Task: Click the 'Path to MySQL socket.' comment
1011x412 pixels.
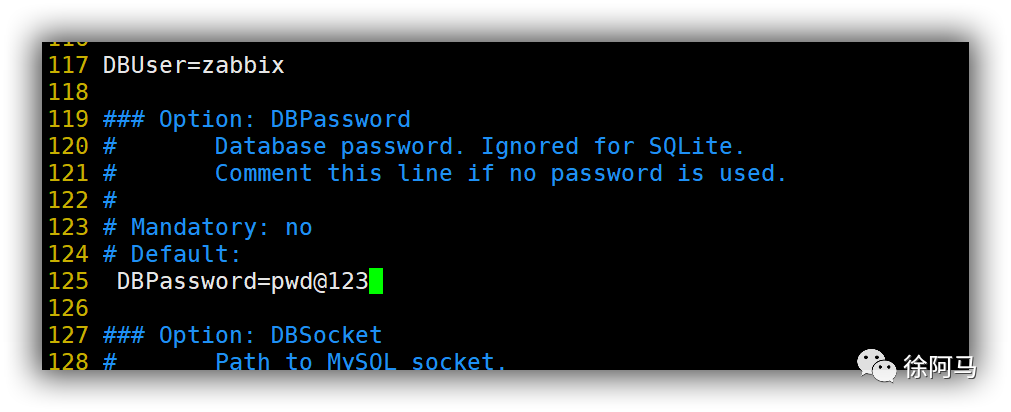Action: [x=361, y=361]
